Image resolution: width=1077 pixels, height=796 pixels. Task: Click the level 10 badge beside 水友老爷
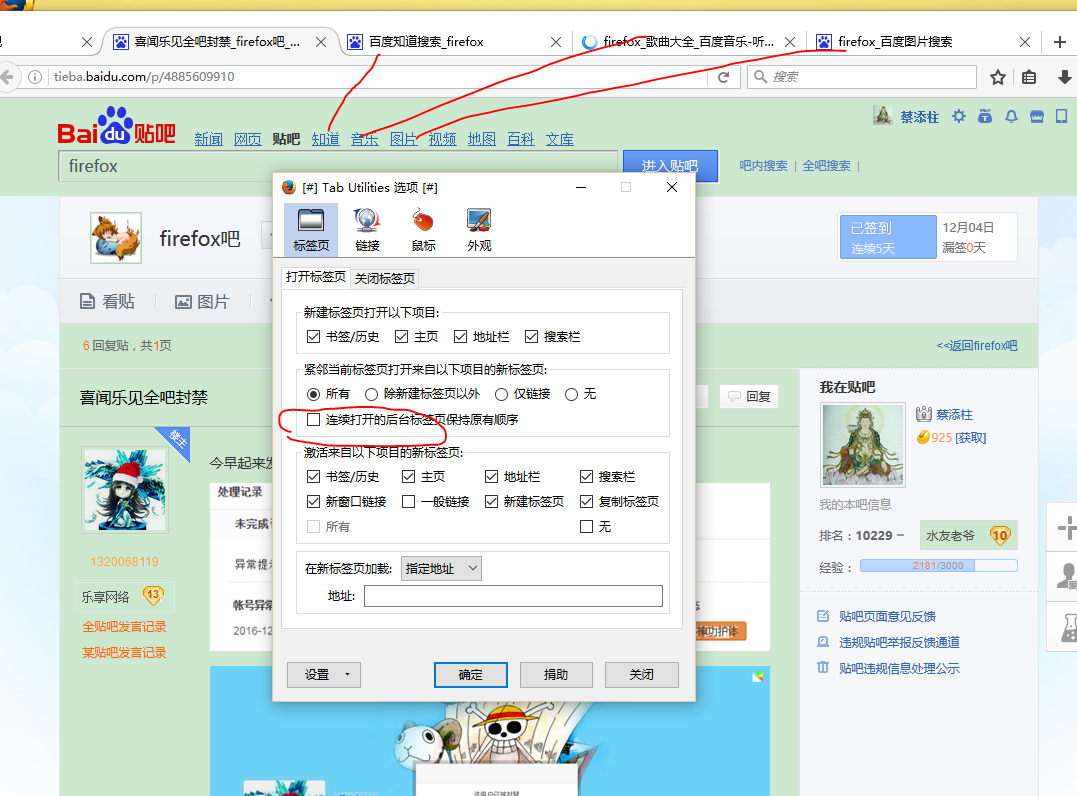tap(1000, 535)
